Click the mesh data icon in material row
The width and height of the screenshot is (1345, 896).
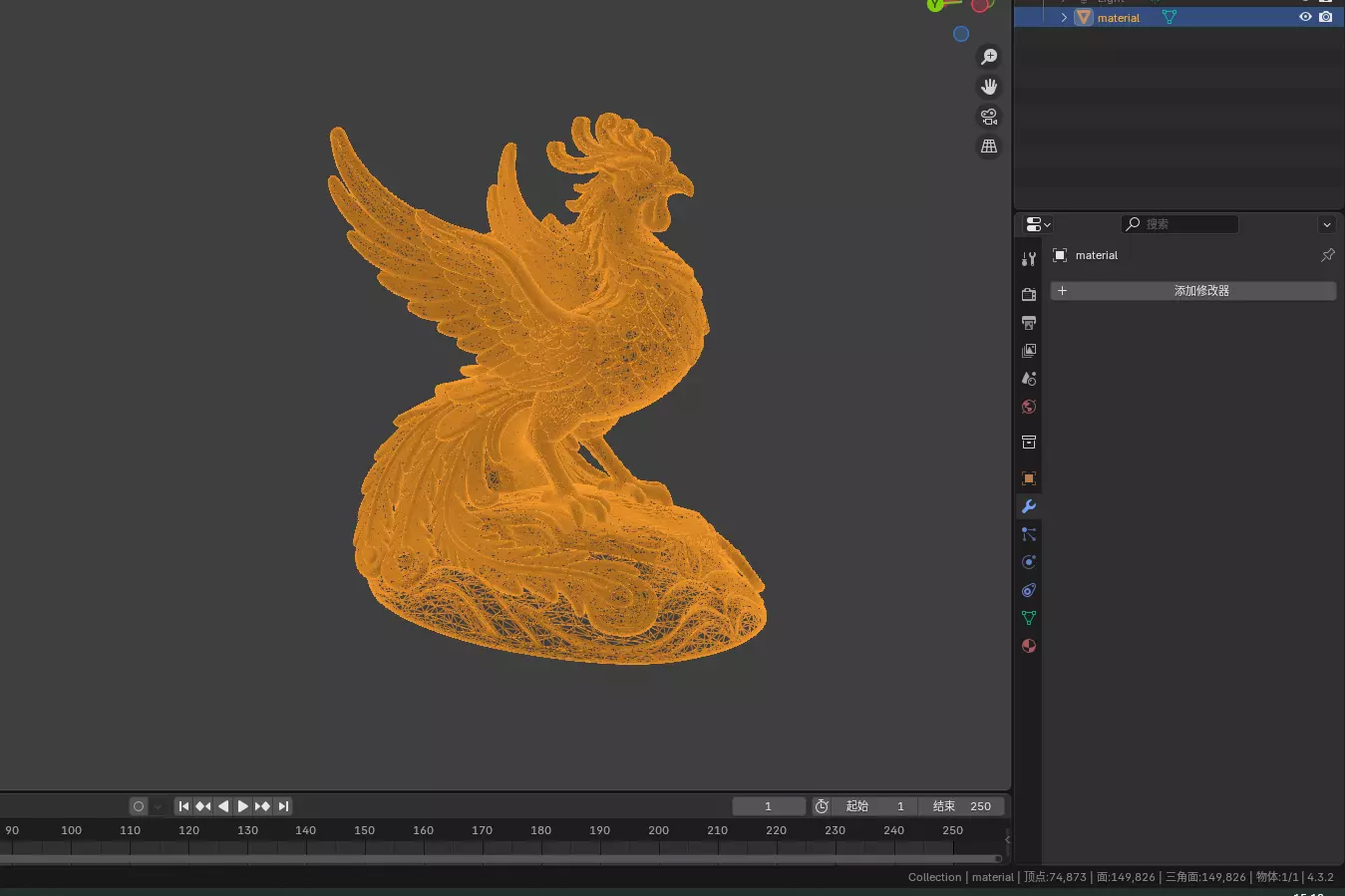pyautogui.click(x=1170, y=18)
